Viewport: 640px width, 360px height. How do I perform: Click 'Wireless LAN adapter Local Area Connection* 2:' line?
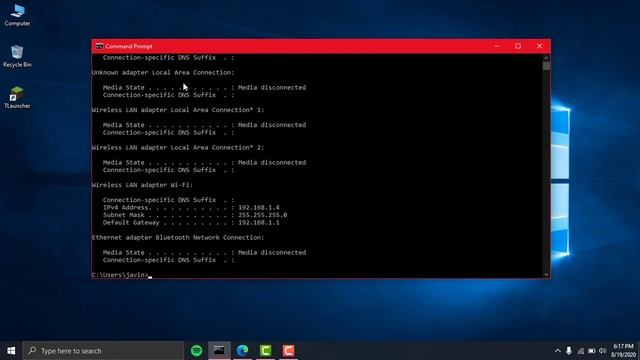coord(178,148)
